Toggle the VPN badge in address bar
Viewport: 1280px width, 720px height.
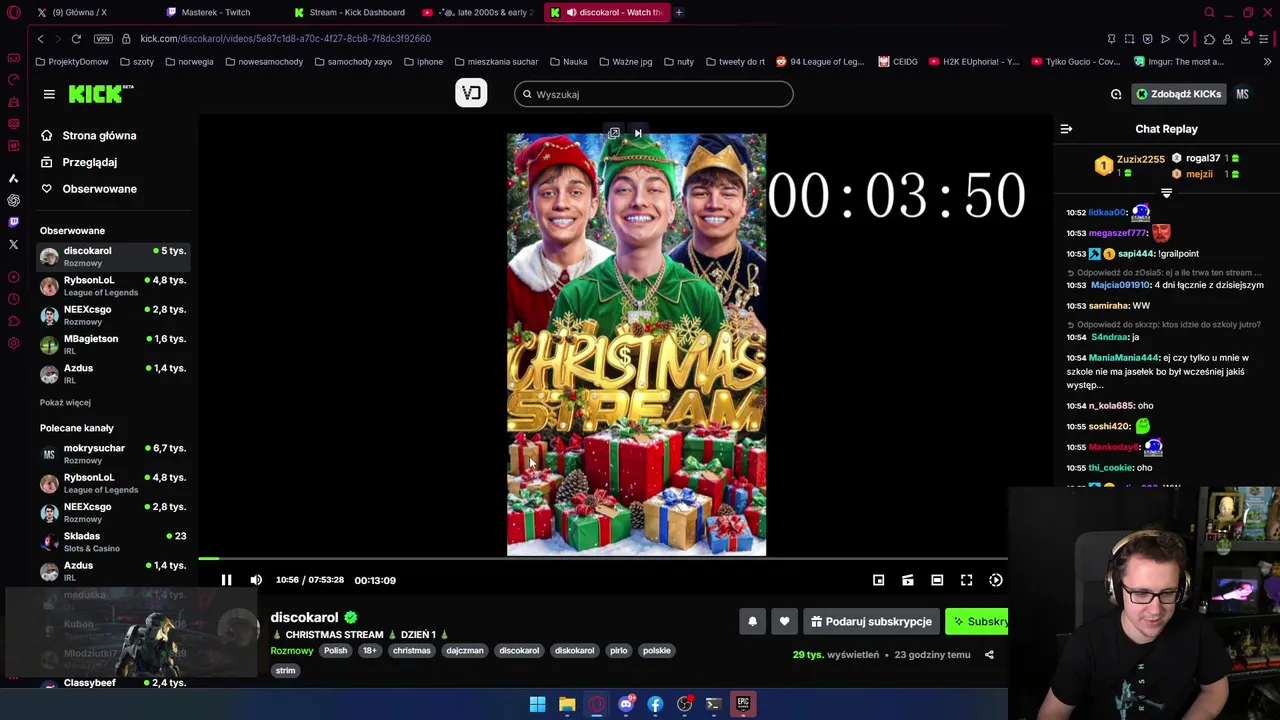tap(103, 38)
